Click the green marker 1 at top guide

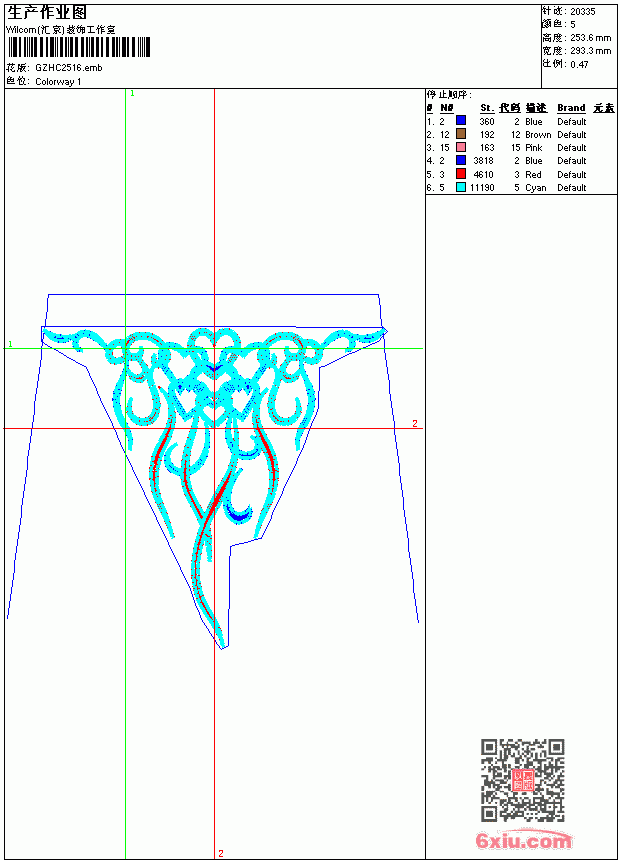[132, 93]
